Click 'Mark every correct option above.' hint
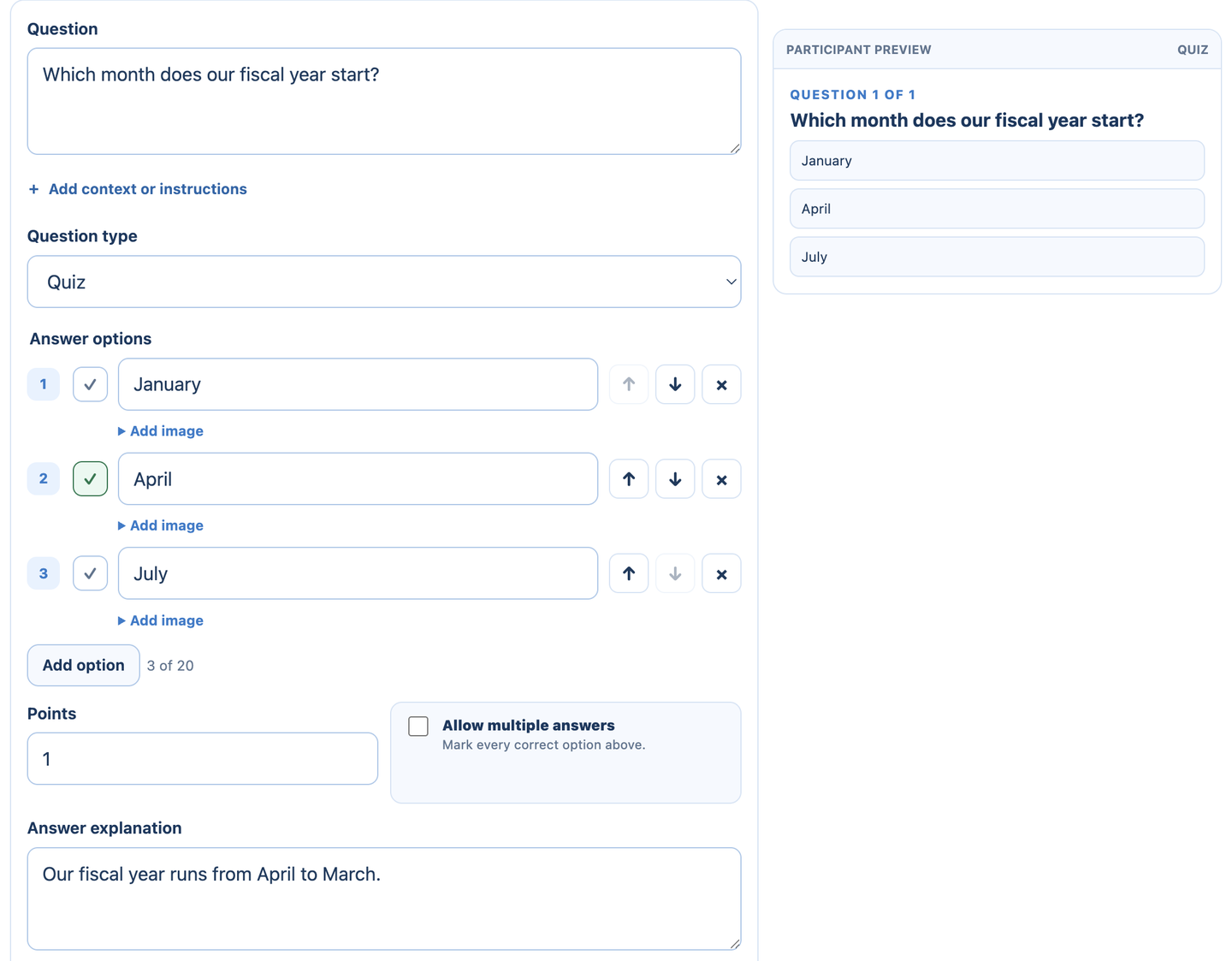1232x961 pixels. (x=544, y=745)
